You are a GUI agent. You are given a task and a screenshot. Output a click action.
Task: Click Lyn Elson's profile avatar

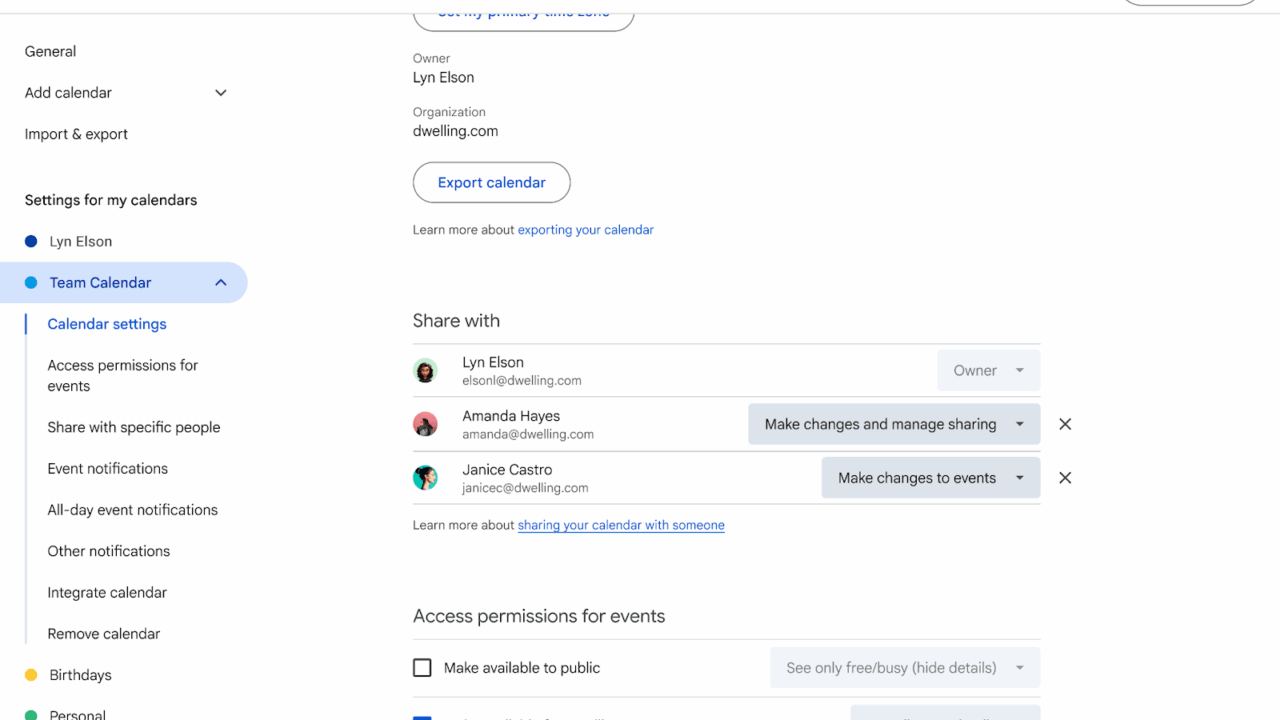[425, 371]
